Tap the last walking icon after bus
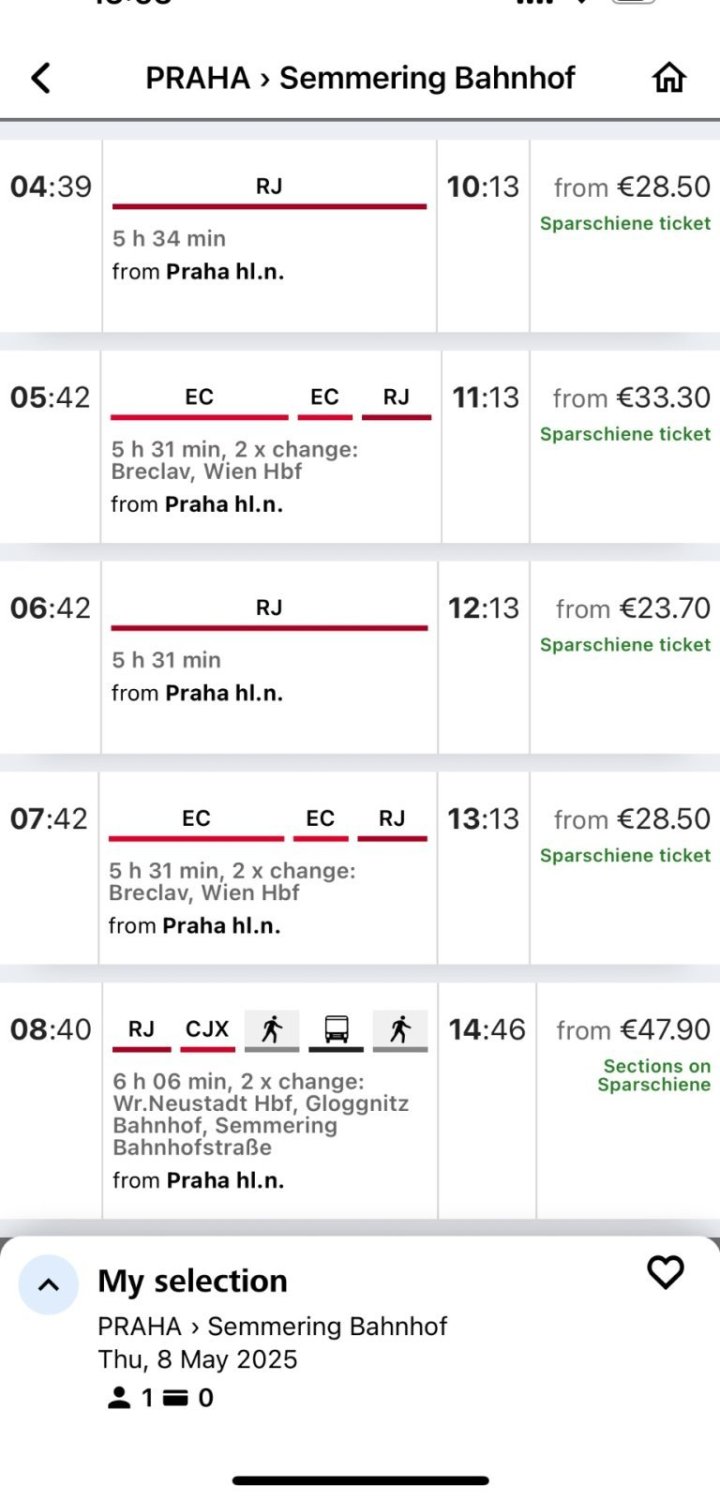 (400, 1029)
